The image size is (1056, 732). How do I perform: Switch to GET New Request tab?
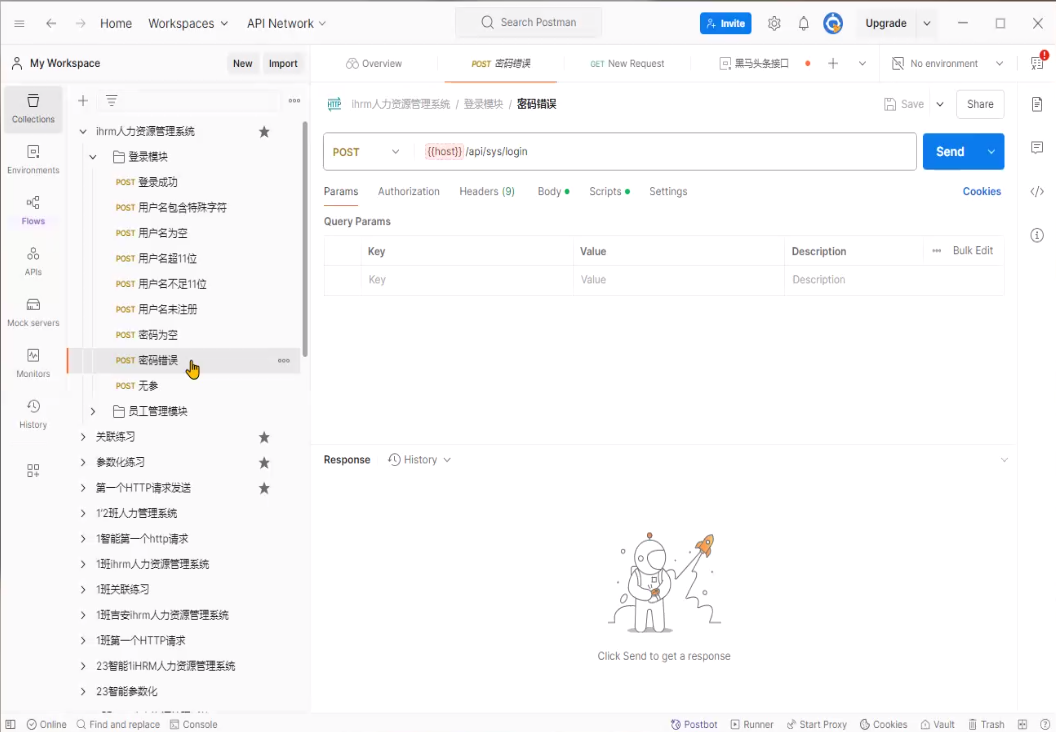point(627,63)
